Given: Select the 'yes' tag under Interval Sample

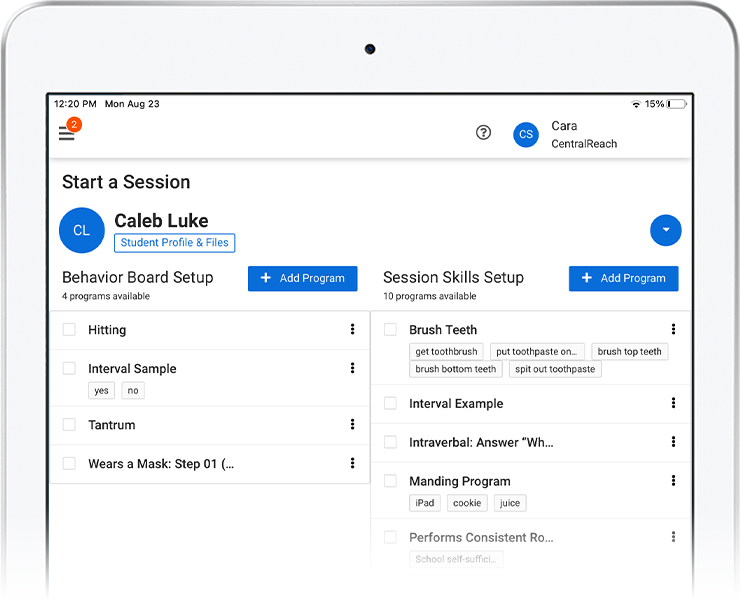Looking at the screenshot, I should coord(101,390).
